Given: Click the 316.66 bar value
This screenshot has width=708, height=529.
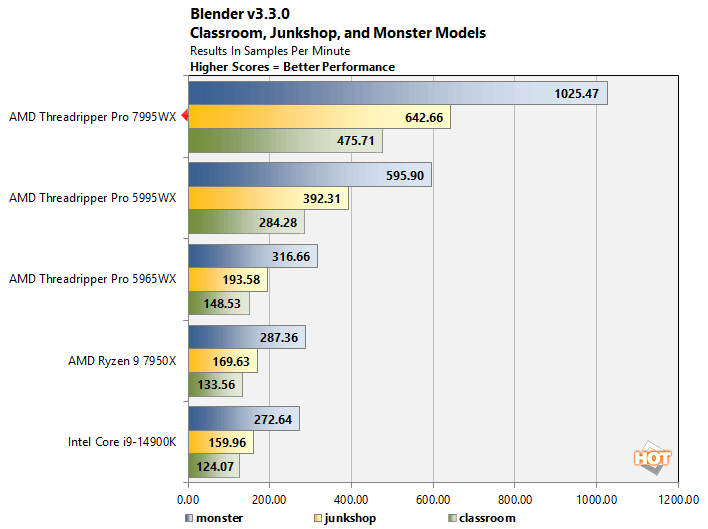Looking at the screenshot, I should point(291,256).
